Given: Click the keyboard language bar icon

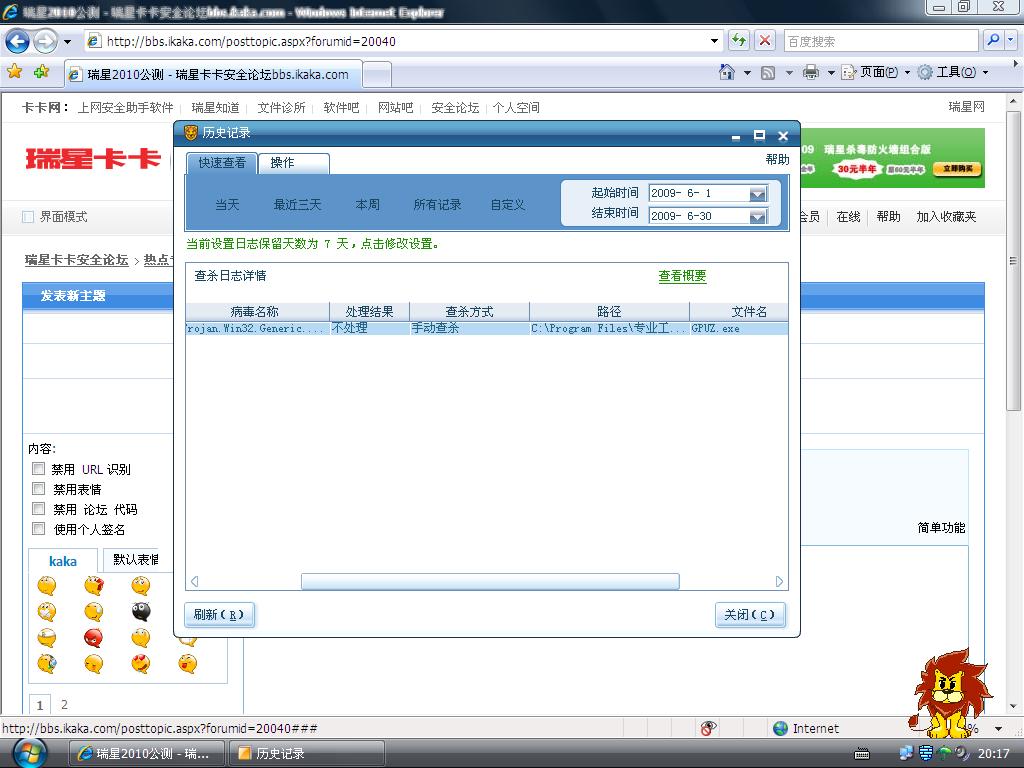Looking at the screenshot, I should pyautogui.click(x=862, y=754).
